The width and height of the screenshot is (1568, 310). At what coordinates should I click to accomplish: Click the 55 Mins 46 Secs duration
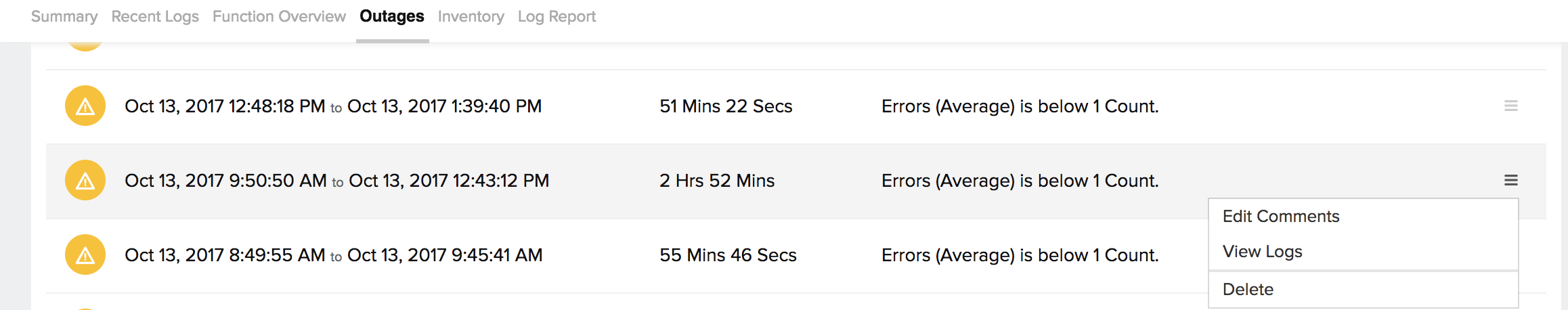pos(728,255)
